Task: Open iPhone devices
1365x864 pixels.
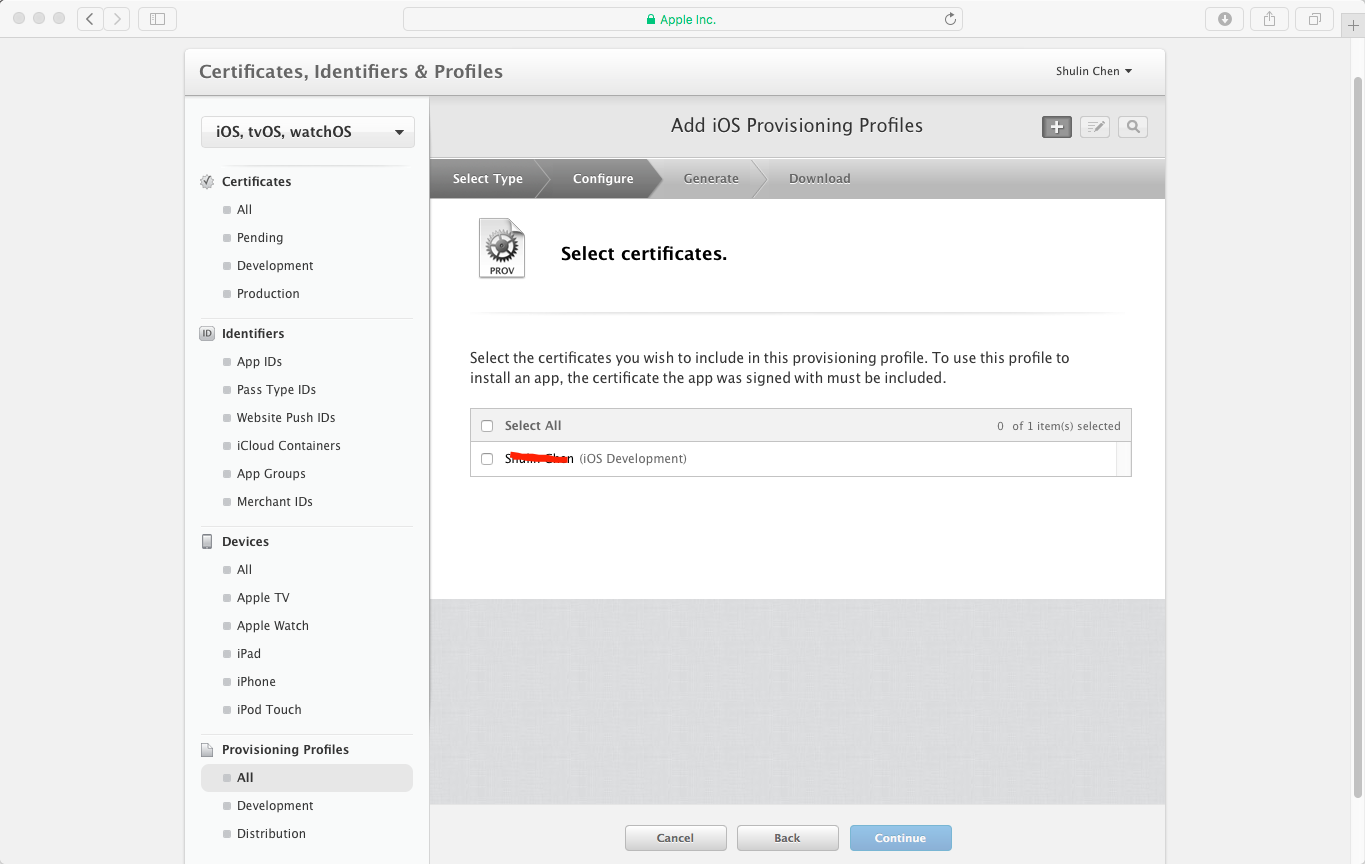Action: tap(256, 682)
